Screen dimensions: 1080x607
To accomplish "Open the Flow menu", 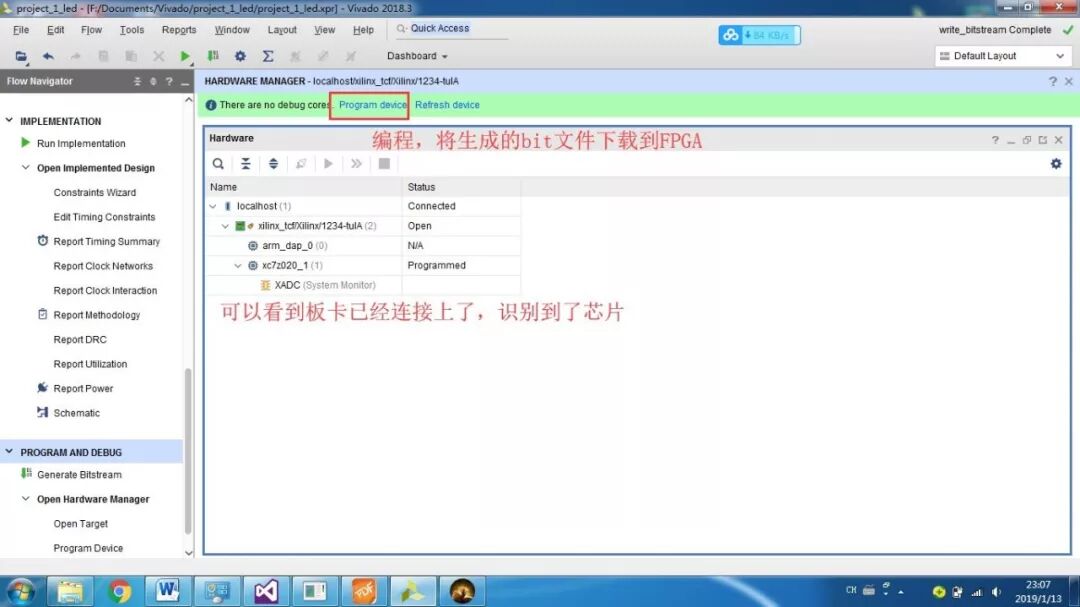I will 92,30.
